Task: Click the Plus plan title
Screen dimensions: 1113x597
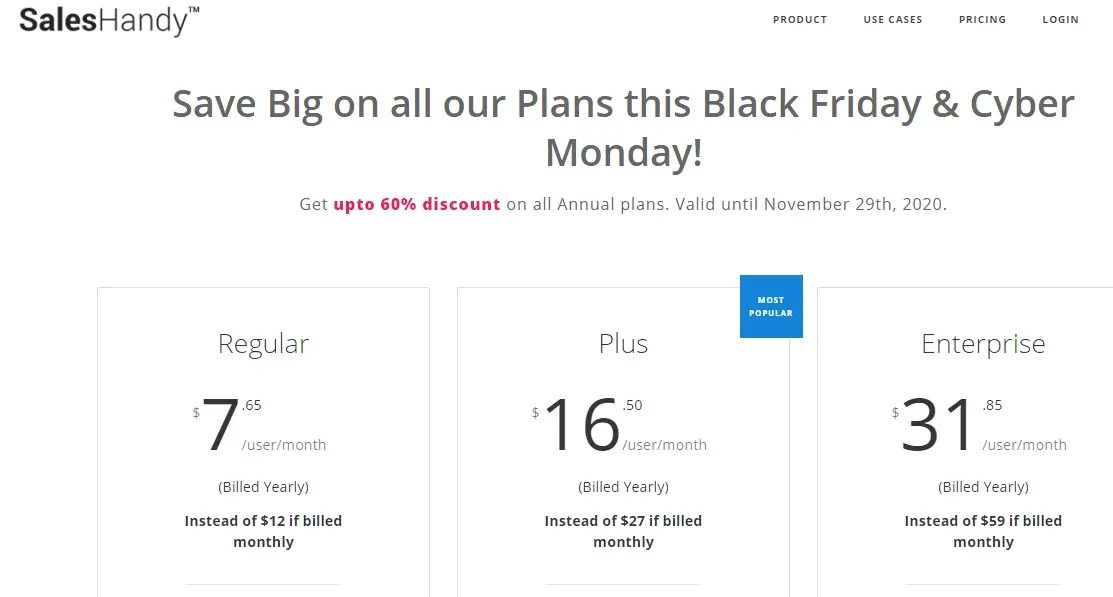Action: pyautogui.click(x=623, y=343)
